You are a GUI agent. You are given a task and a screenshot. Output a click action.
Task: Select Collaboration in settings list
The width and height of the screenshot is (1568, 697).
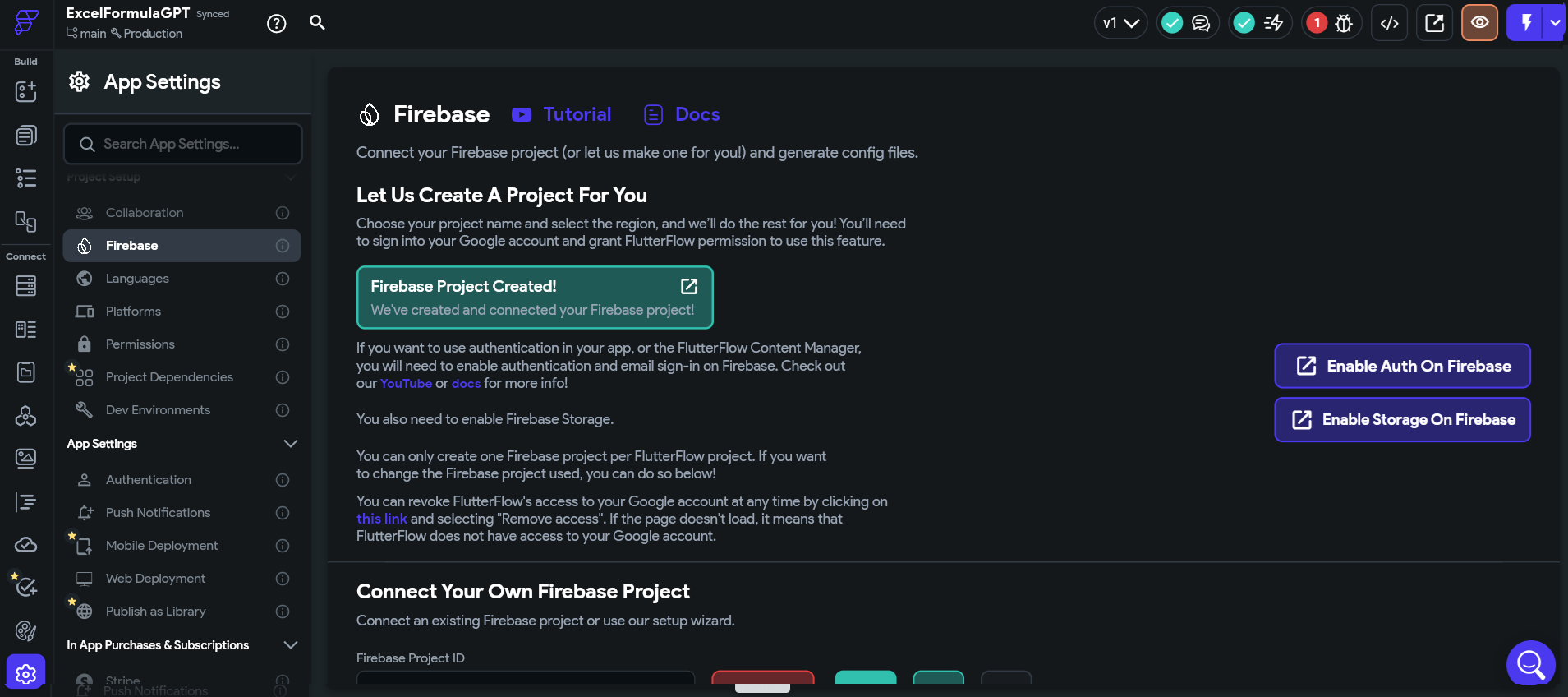click(182, 213)
